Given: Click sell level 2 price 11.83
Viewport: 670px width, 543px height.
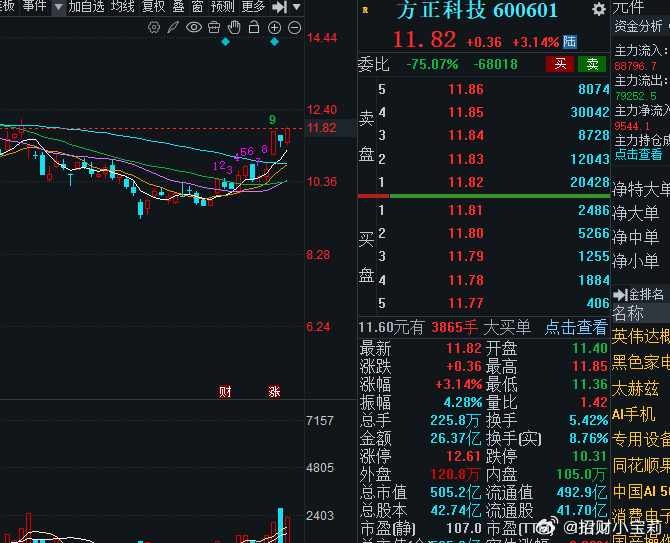Looking at the screenshot, I should tap(466, 159).
